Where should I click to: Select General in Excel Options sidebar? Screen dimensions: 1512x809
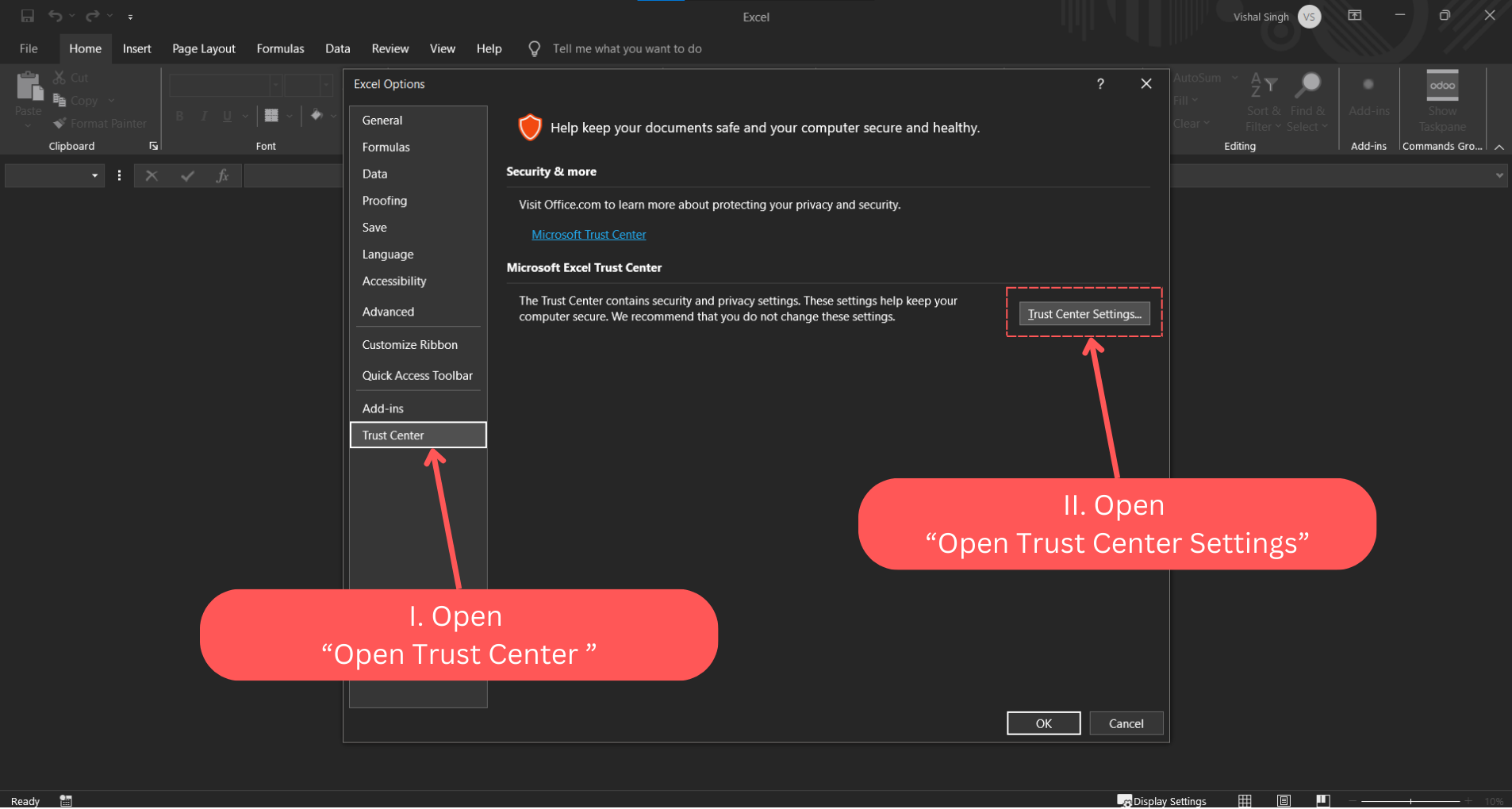click(x=418, y=121)
